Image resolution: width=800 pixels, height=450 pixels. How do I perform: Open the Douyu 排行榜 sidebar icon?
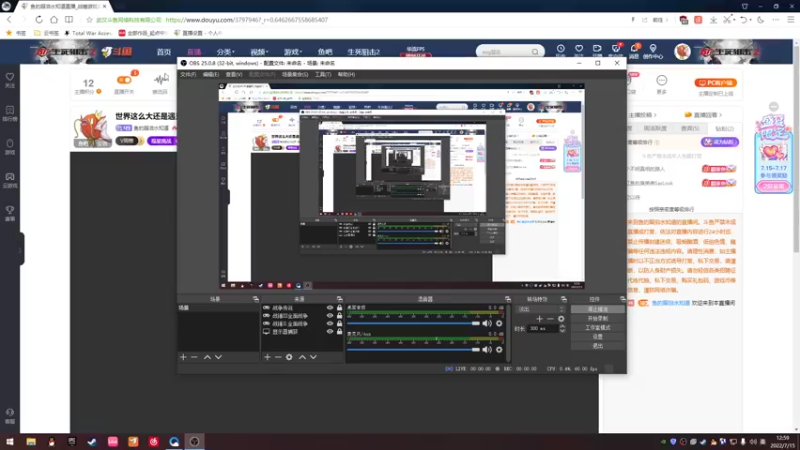point(10,113)
